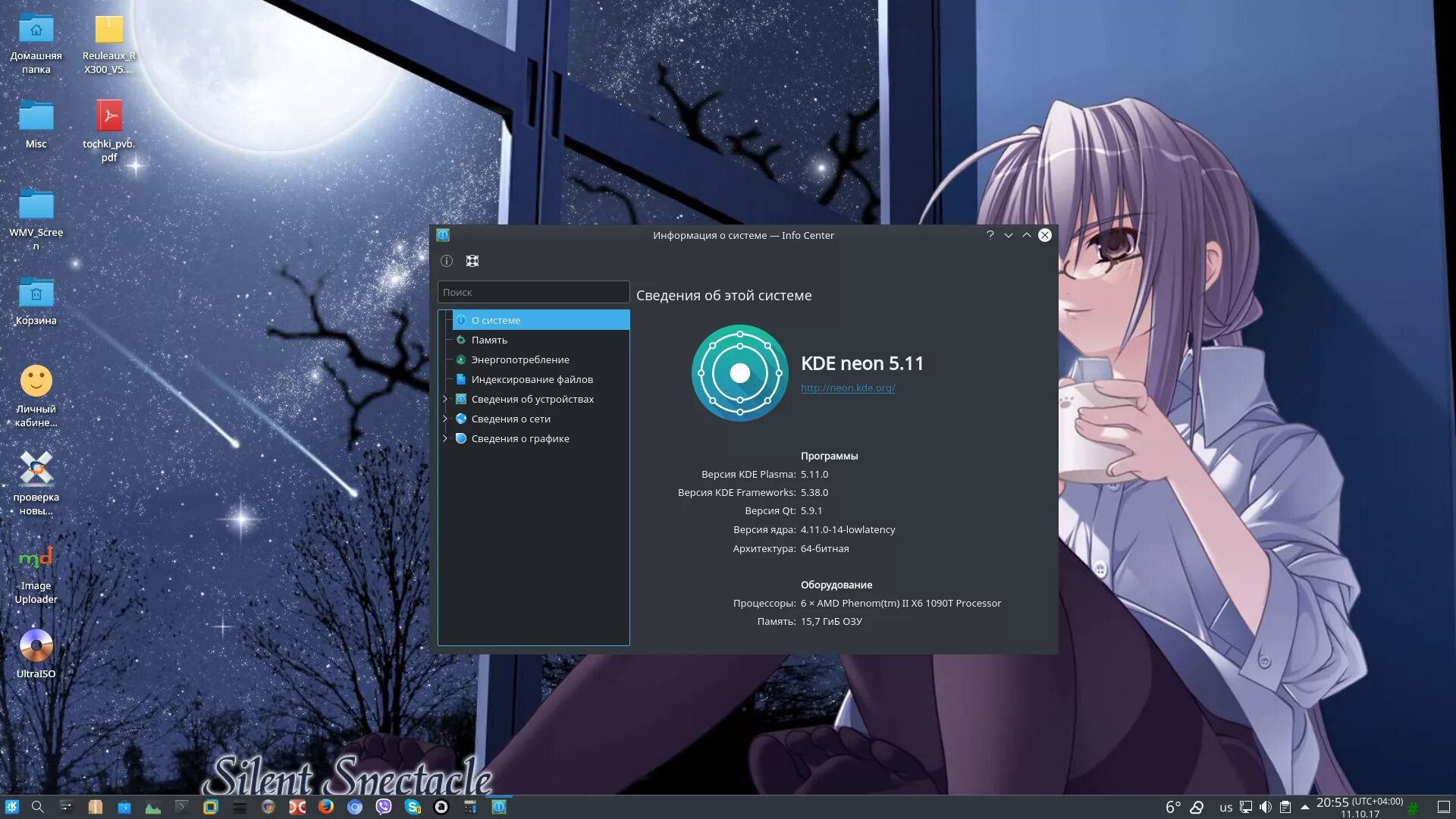Launch Chromium from the taskbar
The image size is (1456, 819).
(354, 807)
